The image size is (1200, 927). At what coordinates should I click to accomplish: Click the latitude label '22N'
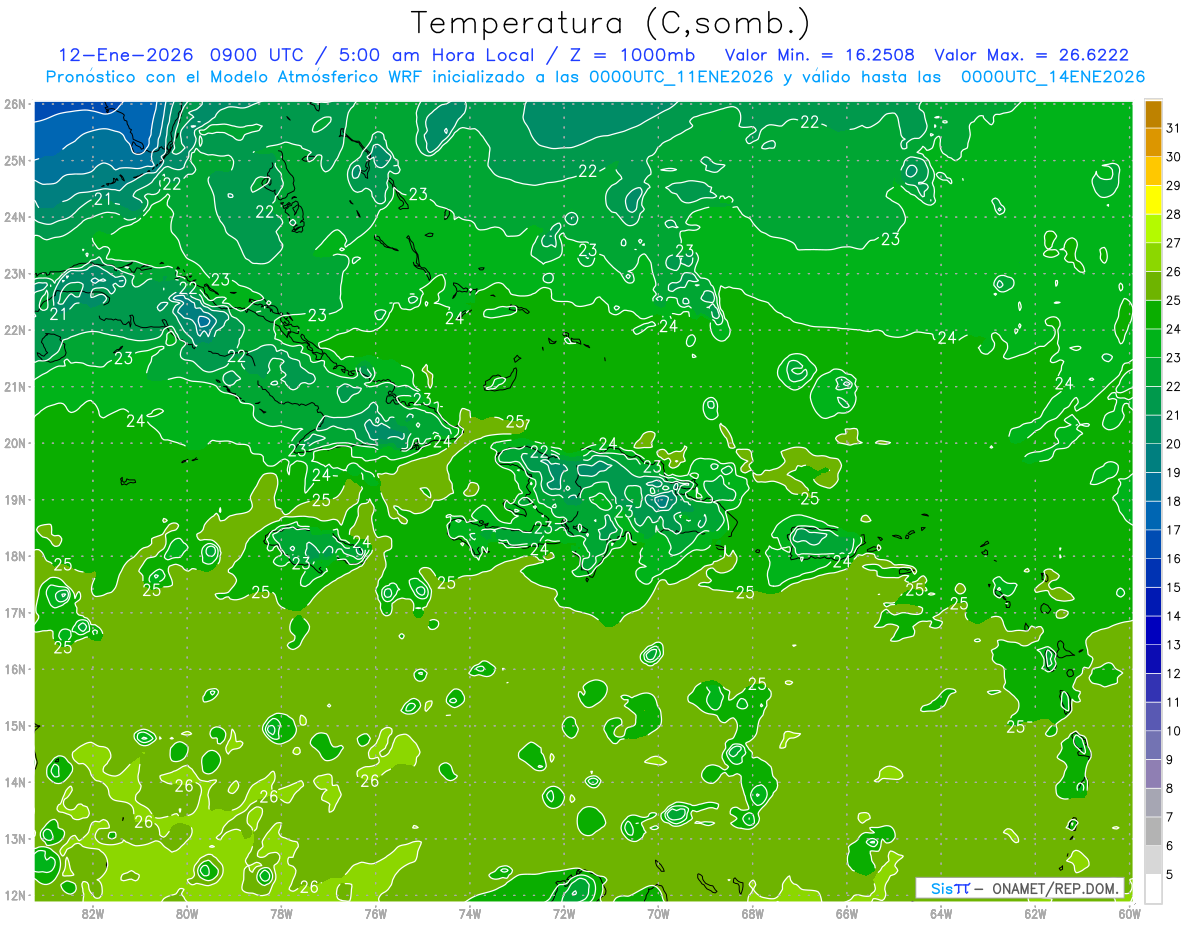15,330
